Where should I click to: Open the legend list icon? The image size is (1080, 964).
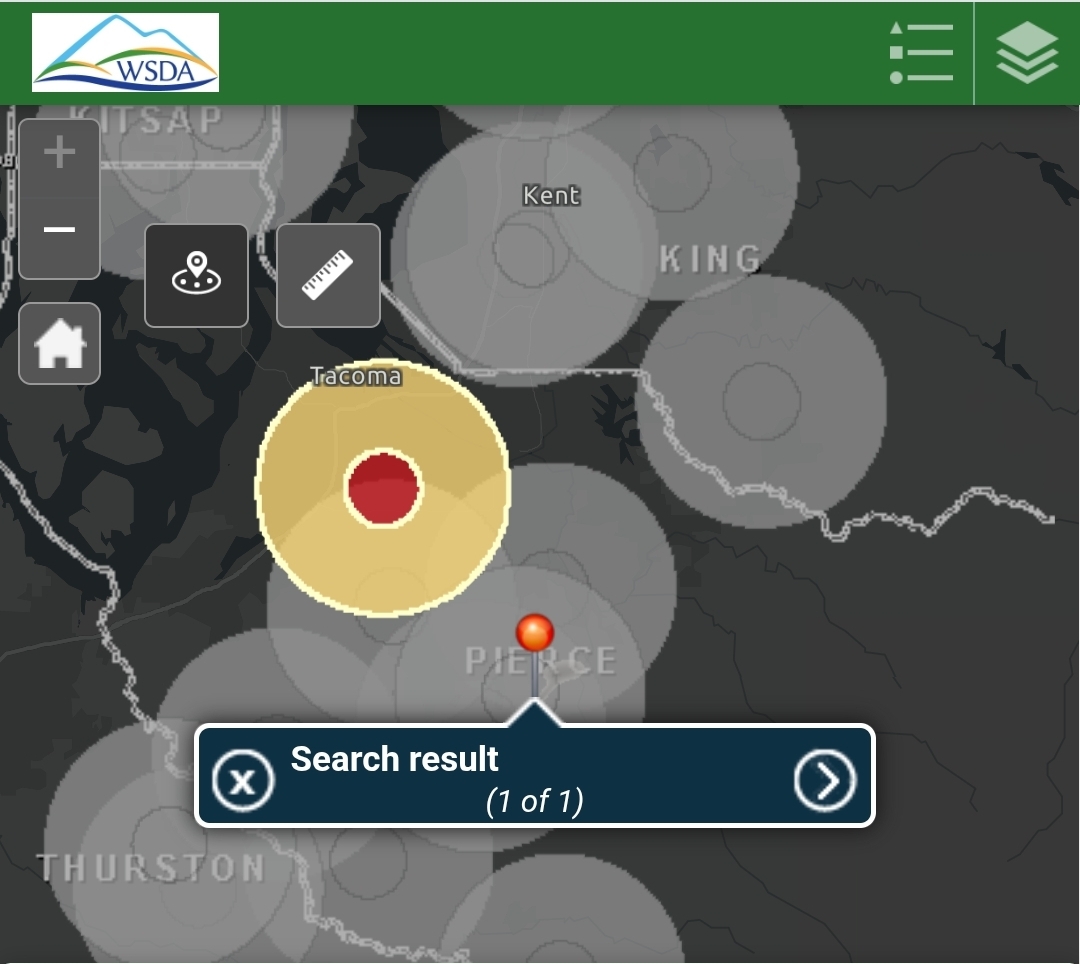pyautogui.click(x=921, y=52)
